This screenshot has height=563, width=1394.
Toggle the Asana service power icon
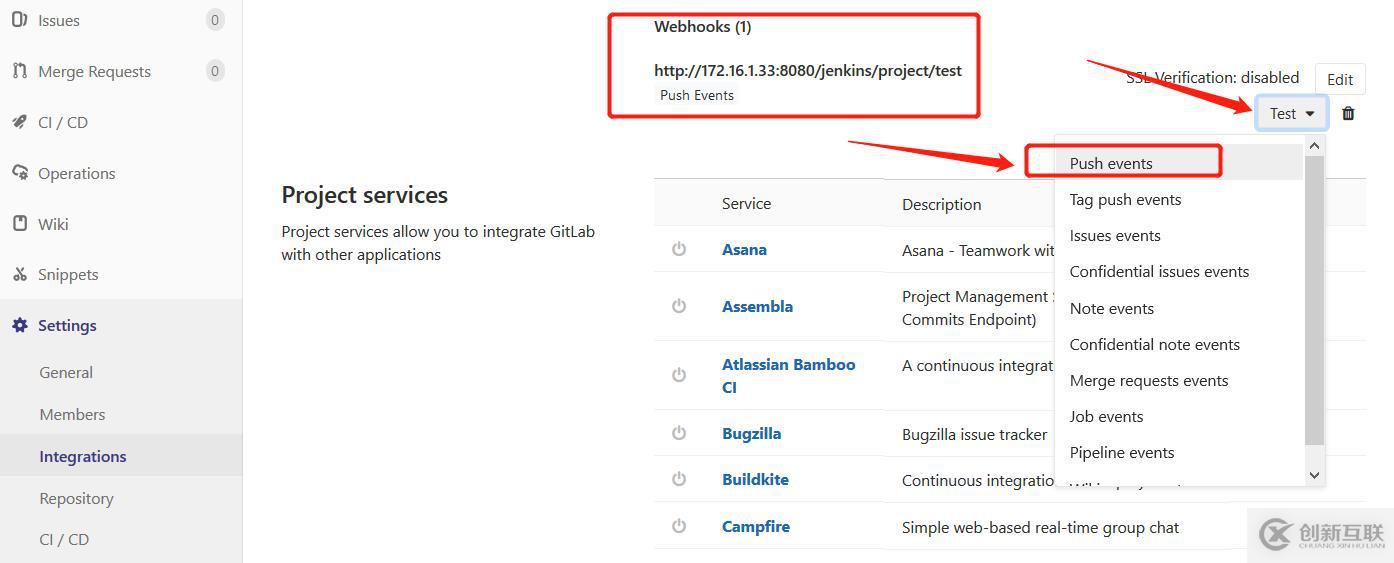click(679, 249)
